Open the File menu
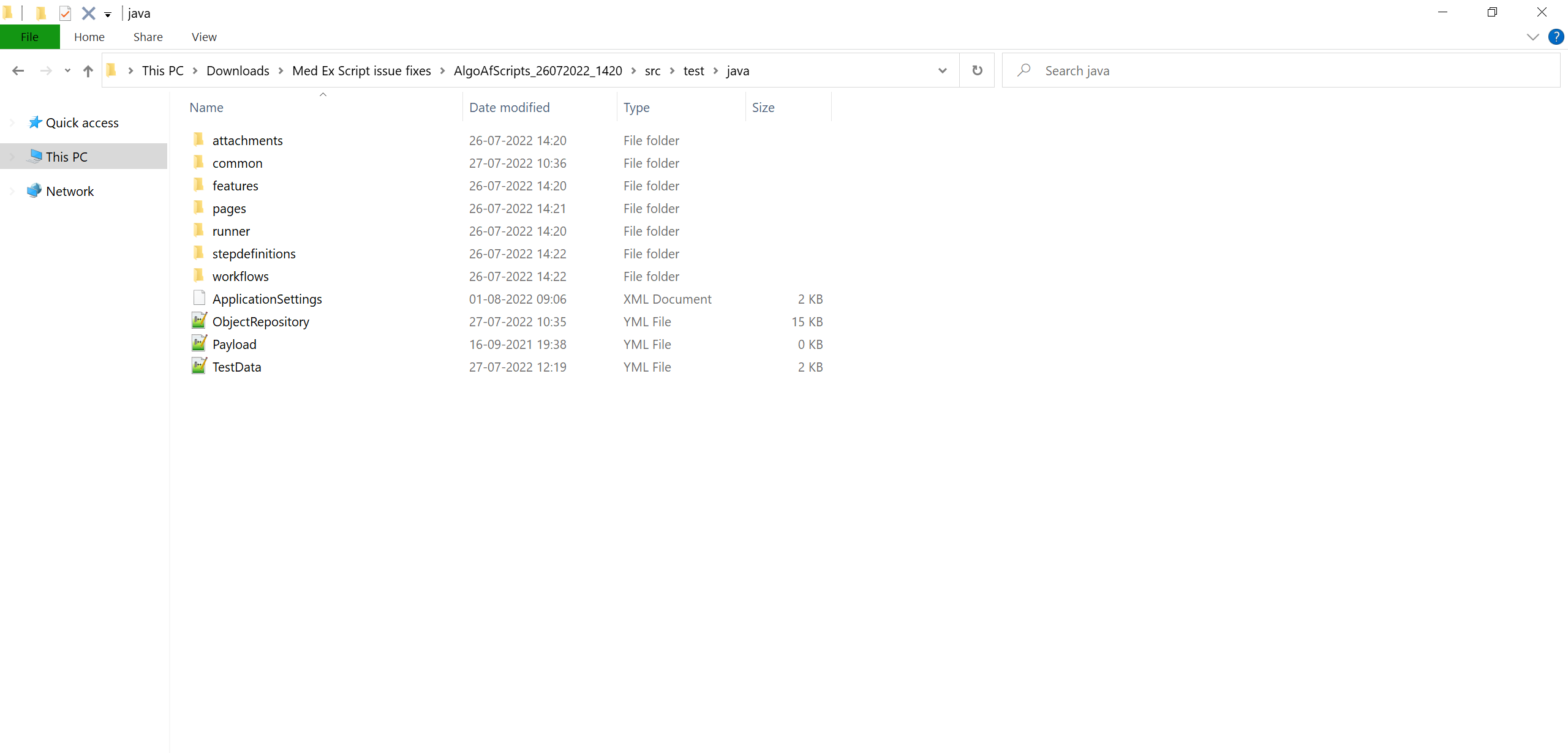The width and height of the screenshot is (1568, 753). coord(29,37)
